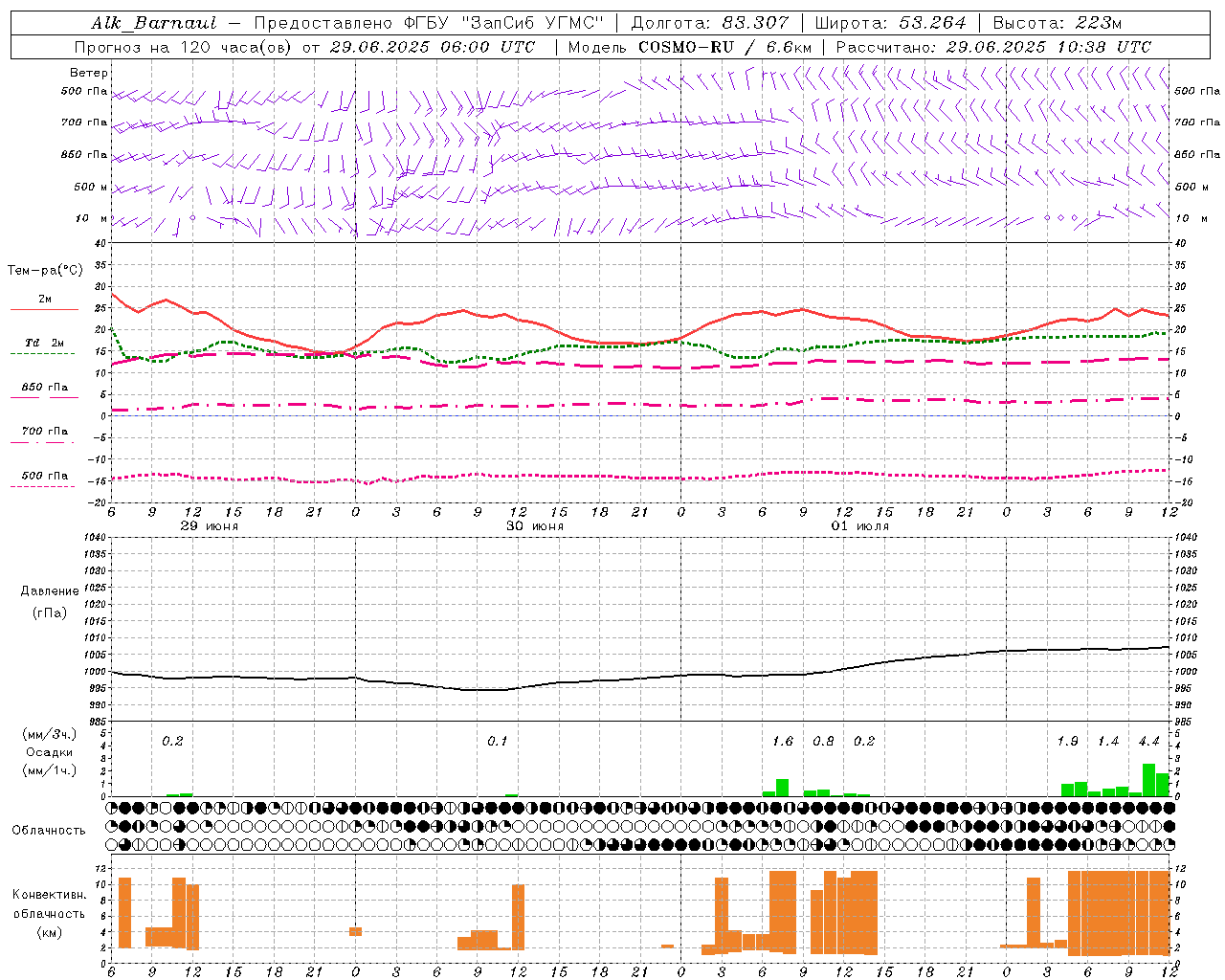Click the 'Облачность' cloud cover label
This screenshot has width=1225, height=980.
click(49, 831)
